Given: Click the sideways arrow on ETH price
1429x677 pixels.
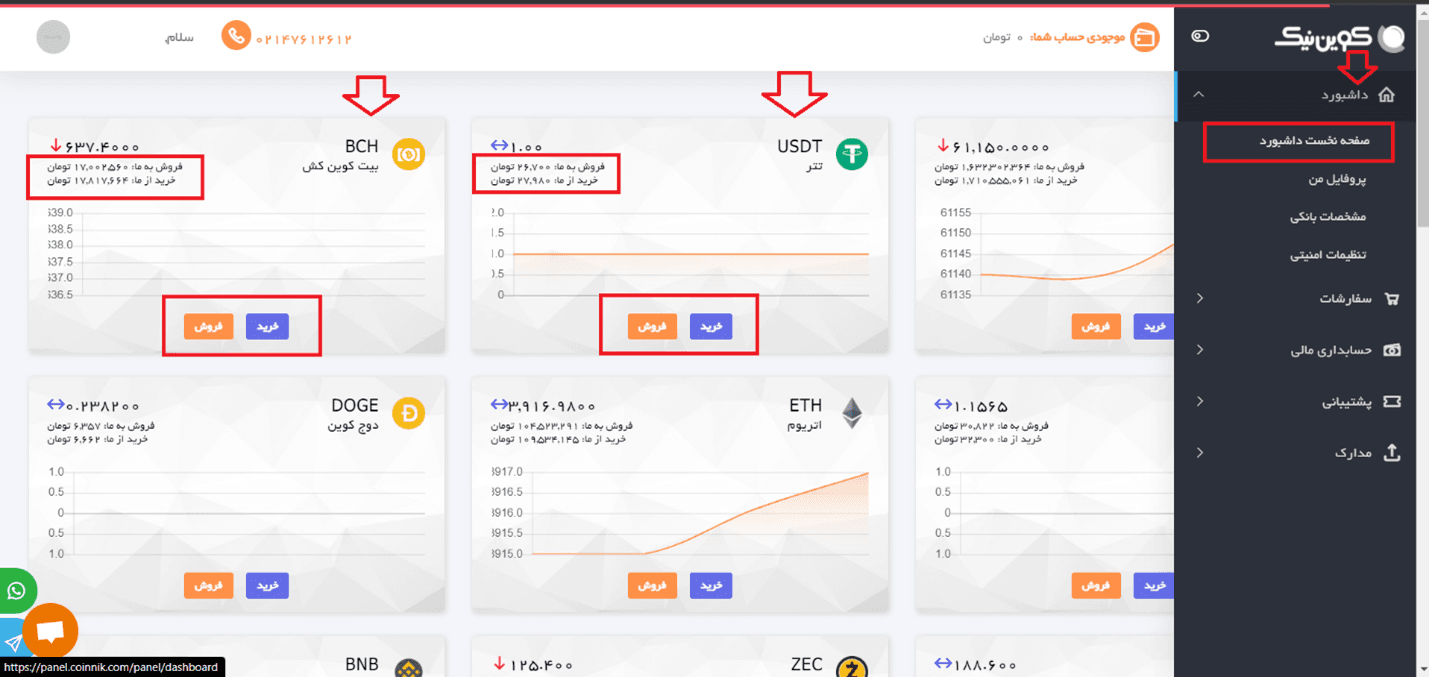Looking at the screenshot, I should coord(500,405).
